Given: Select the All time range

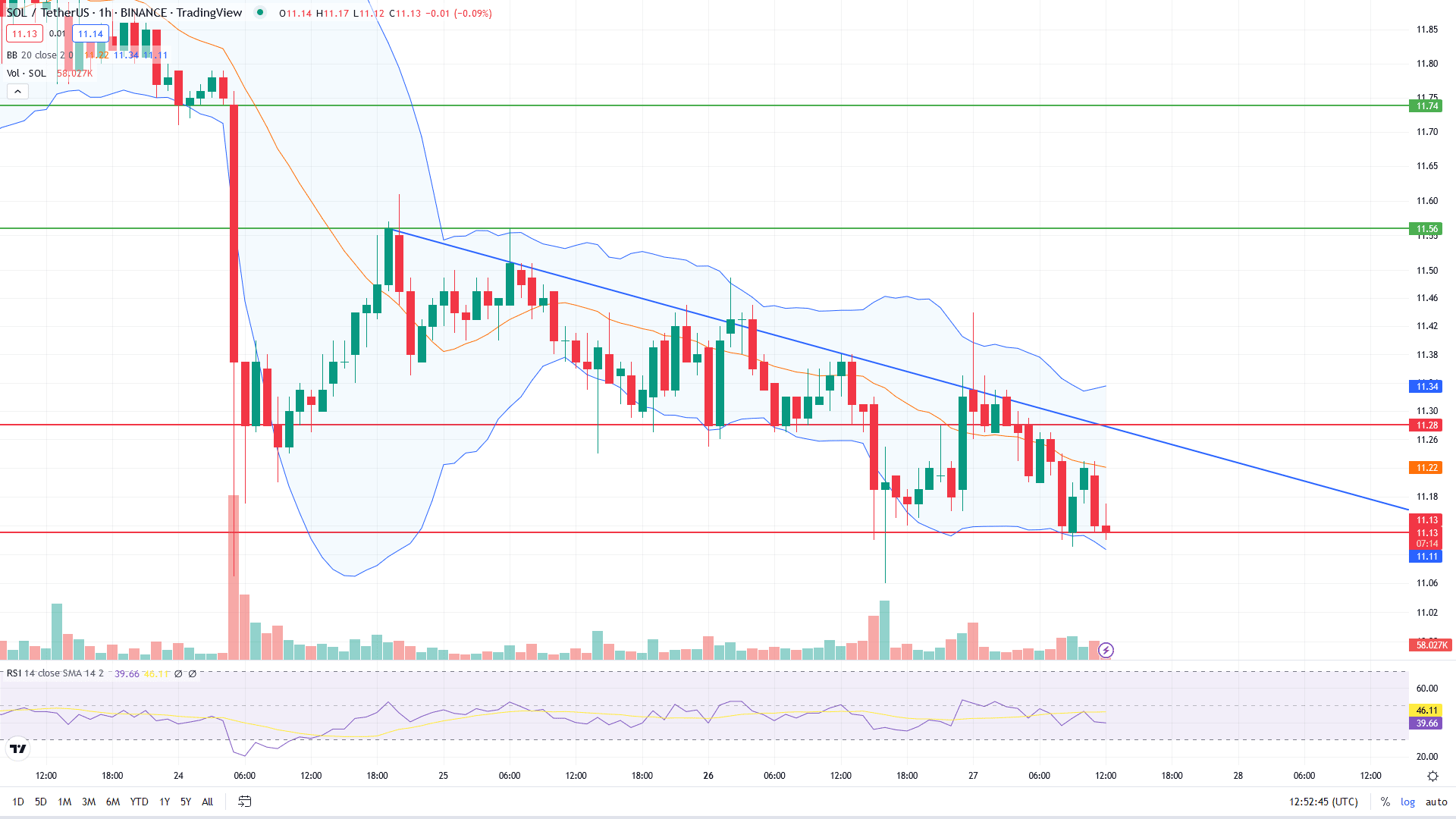Looking at the screenshot, I should [207, 802].
